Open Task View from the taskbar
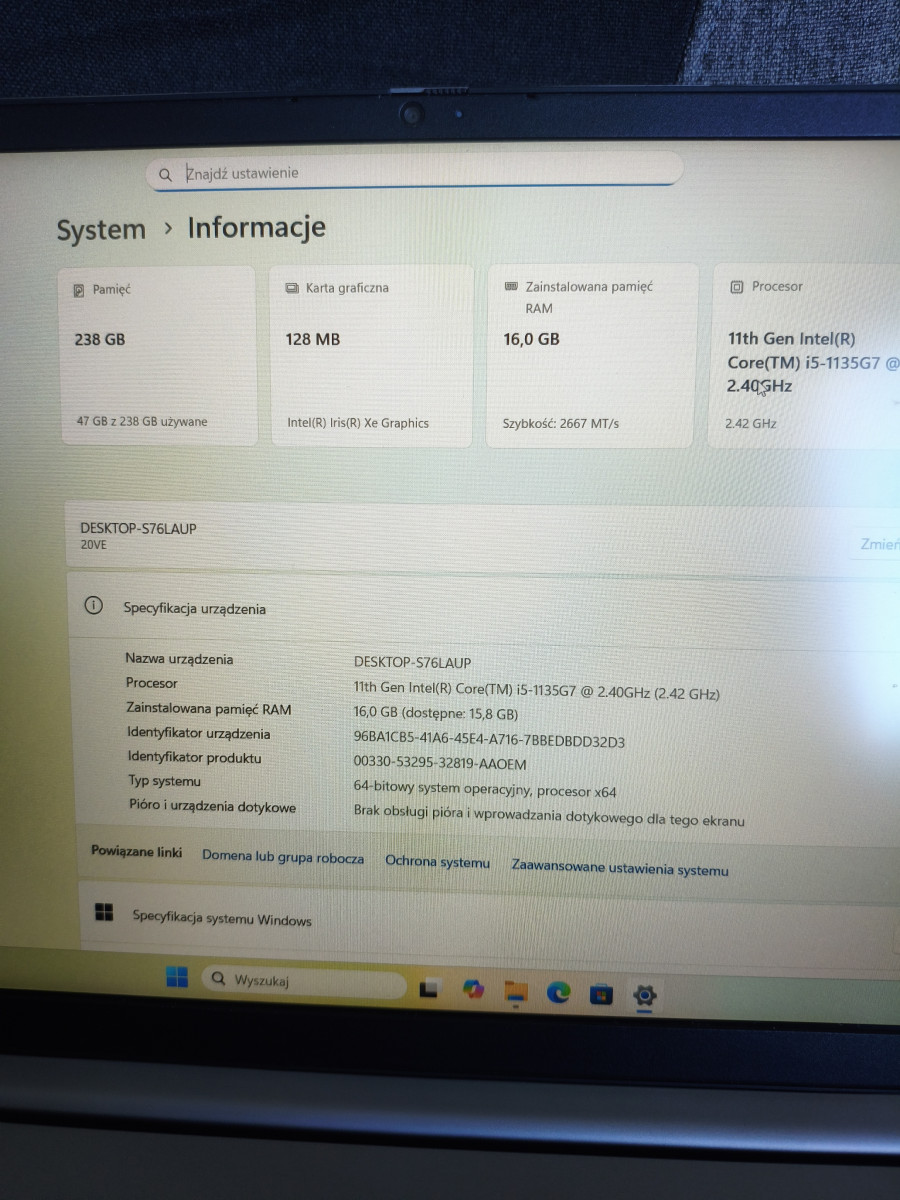Image resolution: width=900 pixels, height=1200 pixels. 429,989
